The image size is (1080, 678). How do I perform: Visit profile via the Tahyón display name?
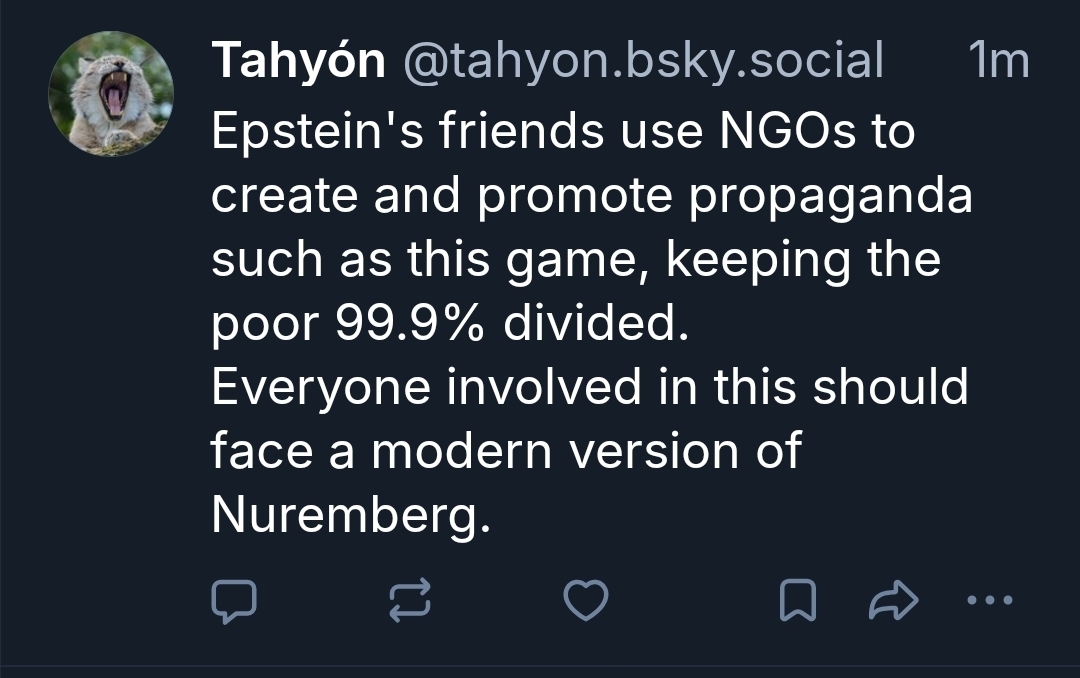click(298, 62)
